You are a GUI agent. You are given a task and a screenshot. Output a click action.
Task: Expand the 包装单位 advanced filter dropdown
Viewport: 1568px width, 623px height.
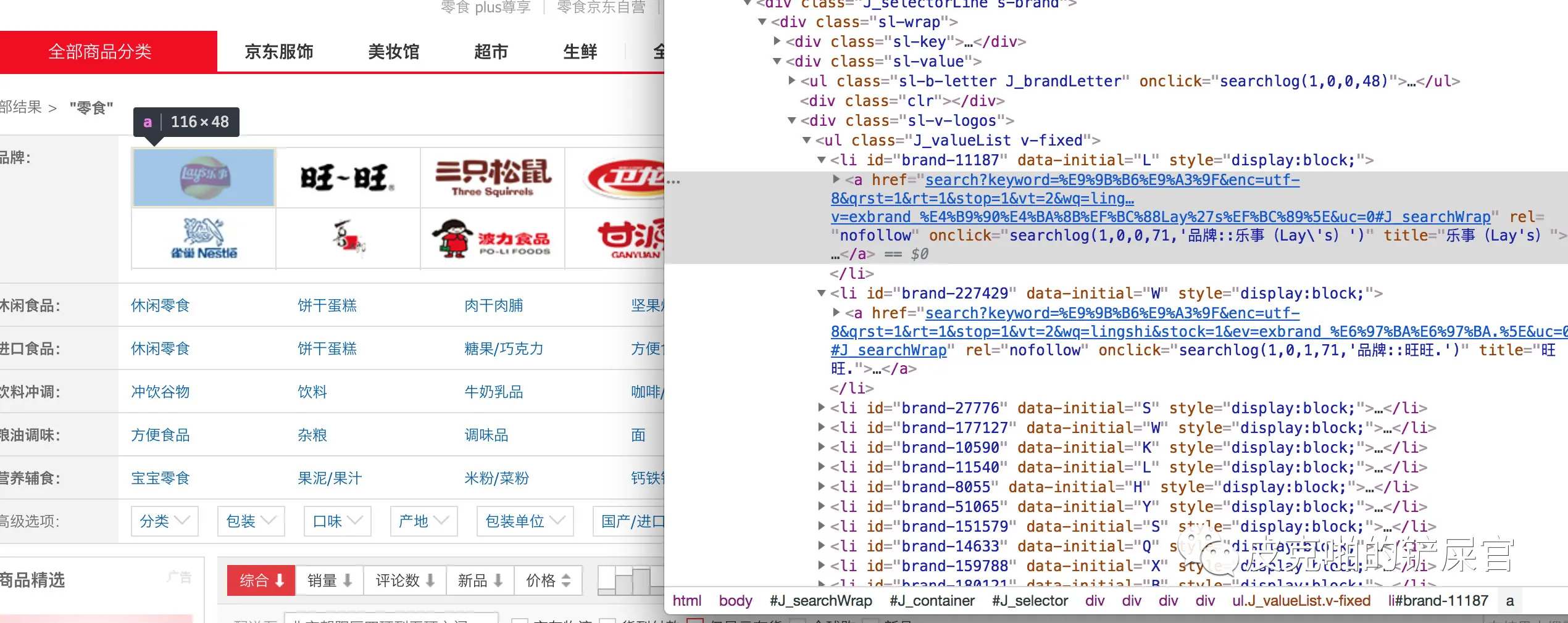[x=525, y=521]
